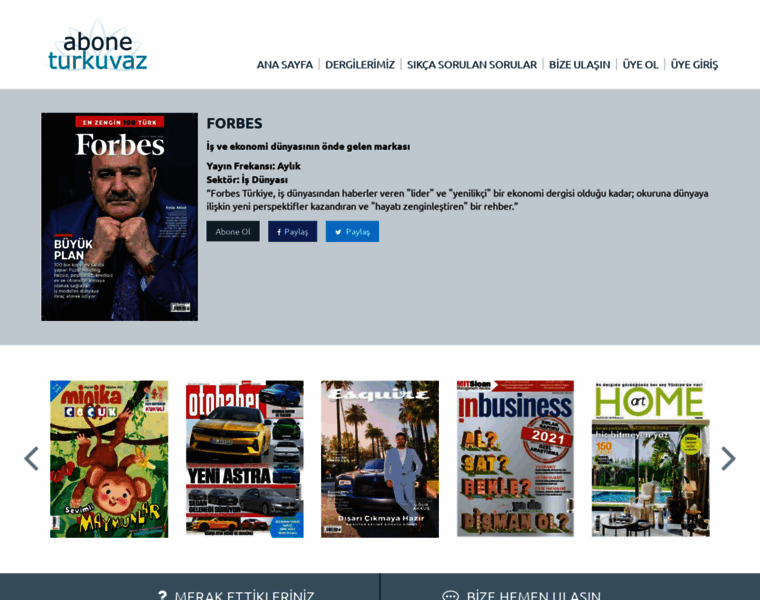The width and height of the screenshot is (760, 600).
Task: Open the Otohaber magazine cover
Action: point(245,459)
